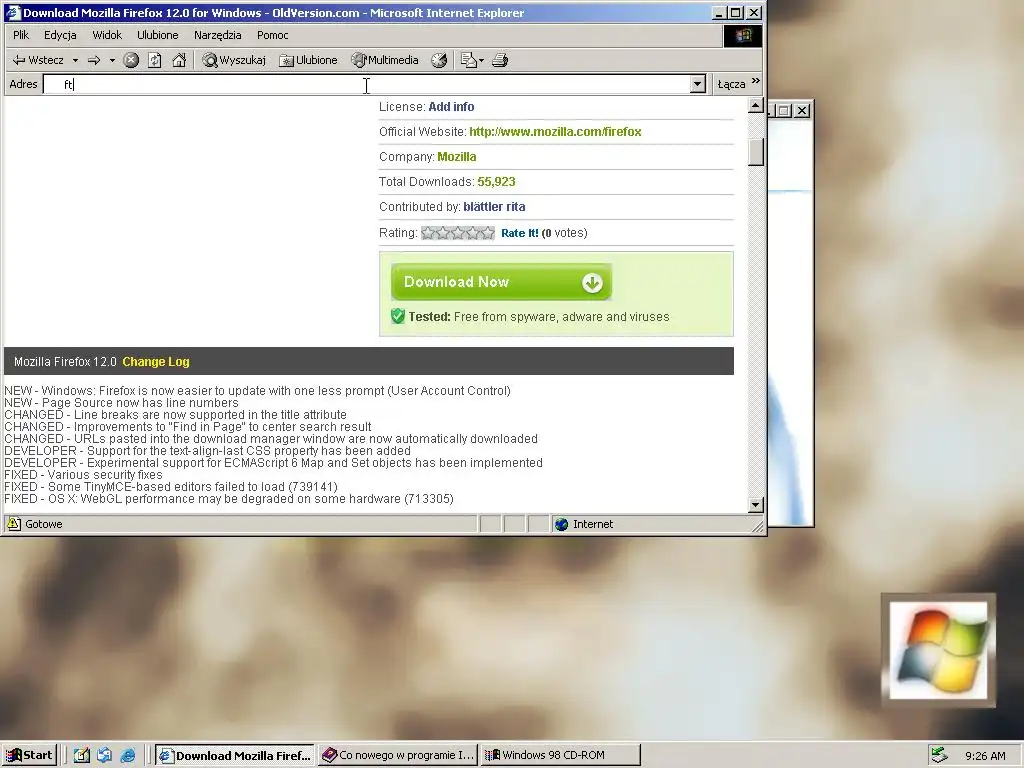This screenshot has width=1024, height=768.
Task: Open the Ulubione menu
Action: coord(157,35)
